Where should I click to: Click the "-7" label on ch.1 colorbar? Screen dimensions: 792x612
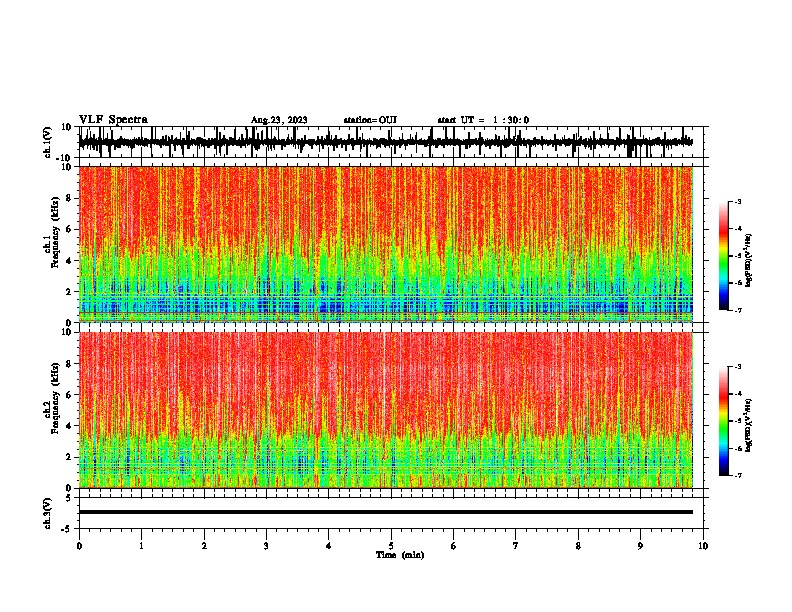click(x=737, y=310)
